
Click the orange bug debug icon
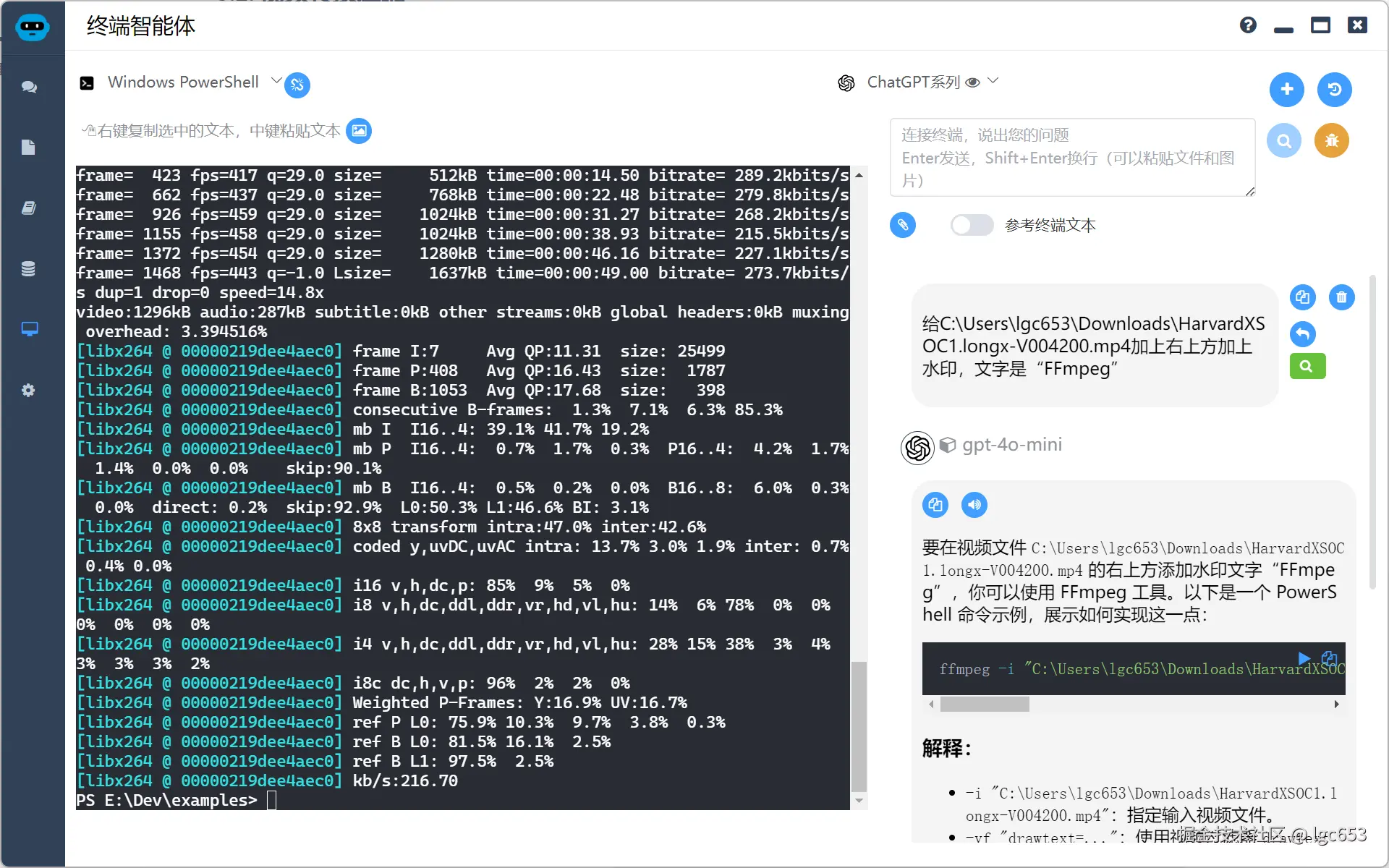(x=1331, y=140)
